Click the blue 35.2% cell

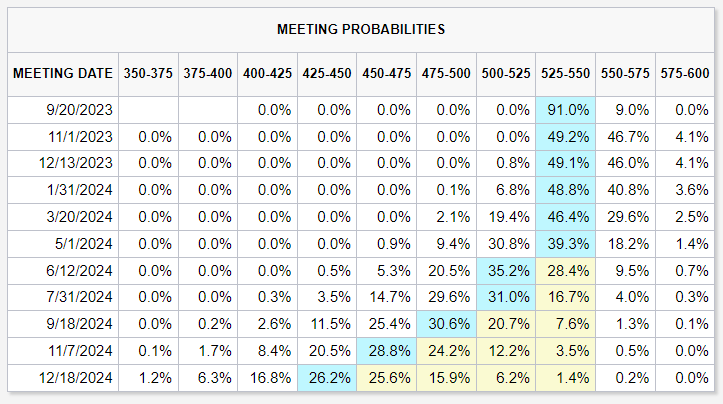507,272
